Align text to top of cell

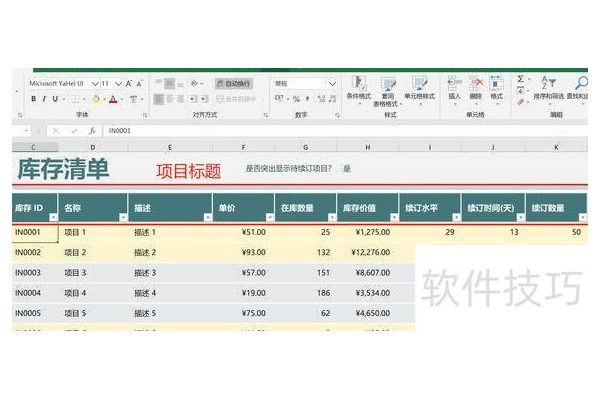pos(159,83)
